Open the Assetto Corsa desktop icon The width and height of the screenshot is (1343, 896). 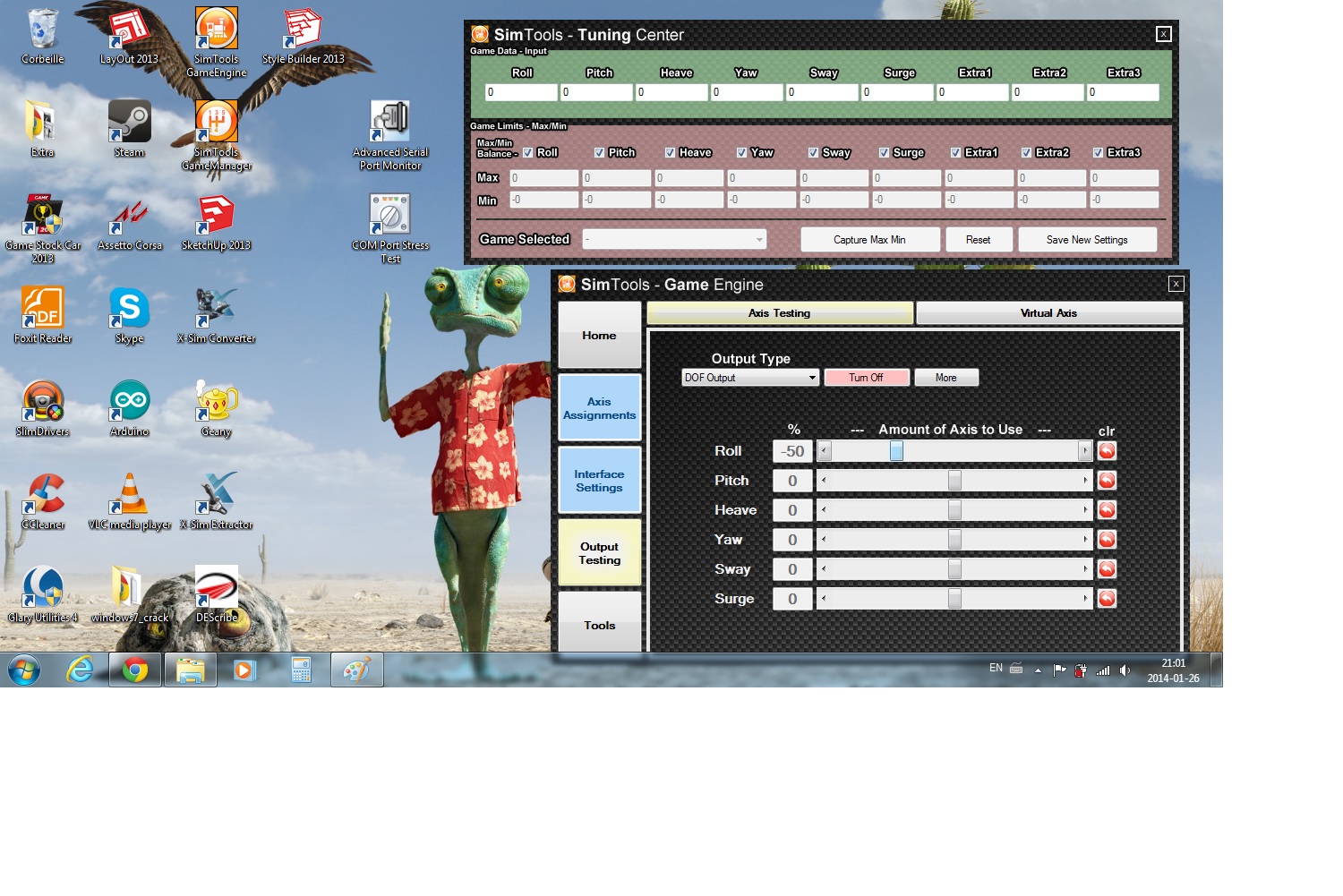130,224
